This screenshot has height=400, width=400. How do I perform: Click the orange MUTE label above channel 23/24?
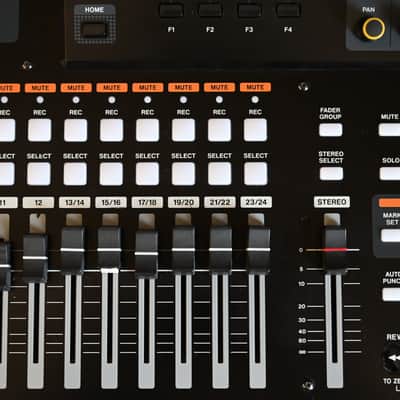(255, 87)
